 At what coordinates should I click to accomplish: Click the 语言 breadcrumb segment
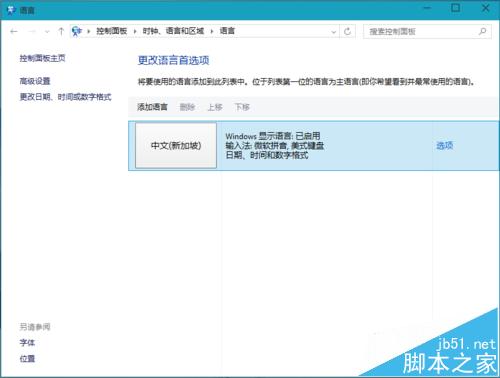(x=227, y=31)
